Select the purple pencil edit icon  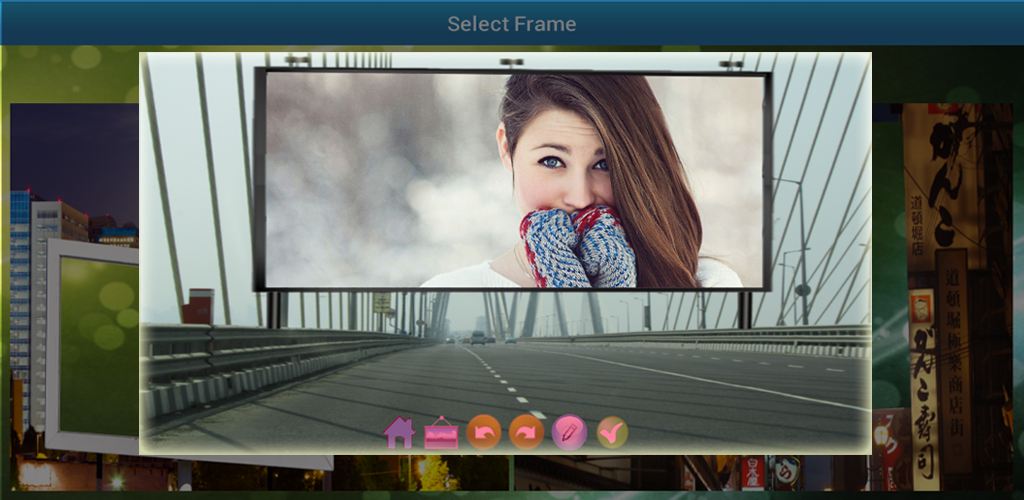pyautogui.click(x=569, y=432)
